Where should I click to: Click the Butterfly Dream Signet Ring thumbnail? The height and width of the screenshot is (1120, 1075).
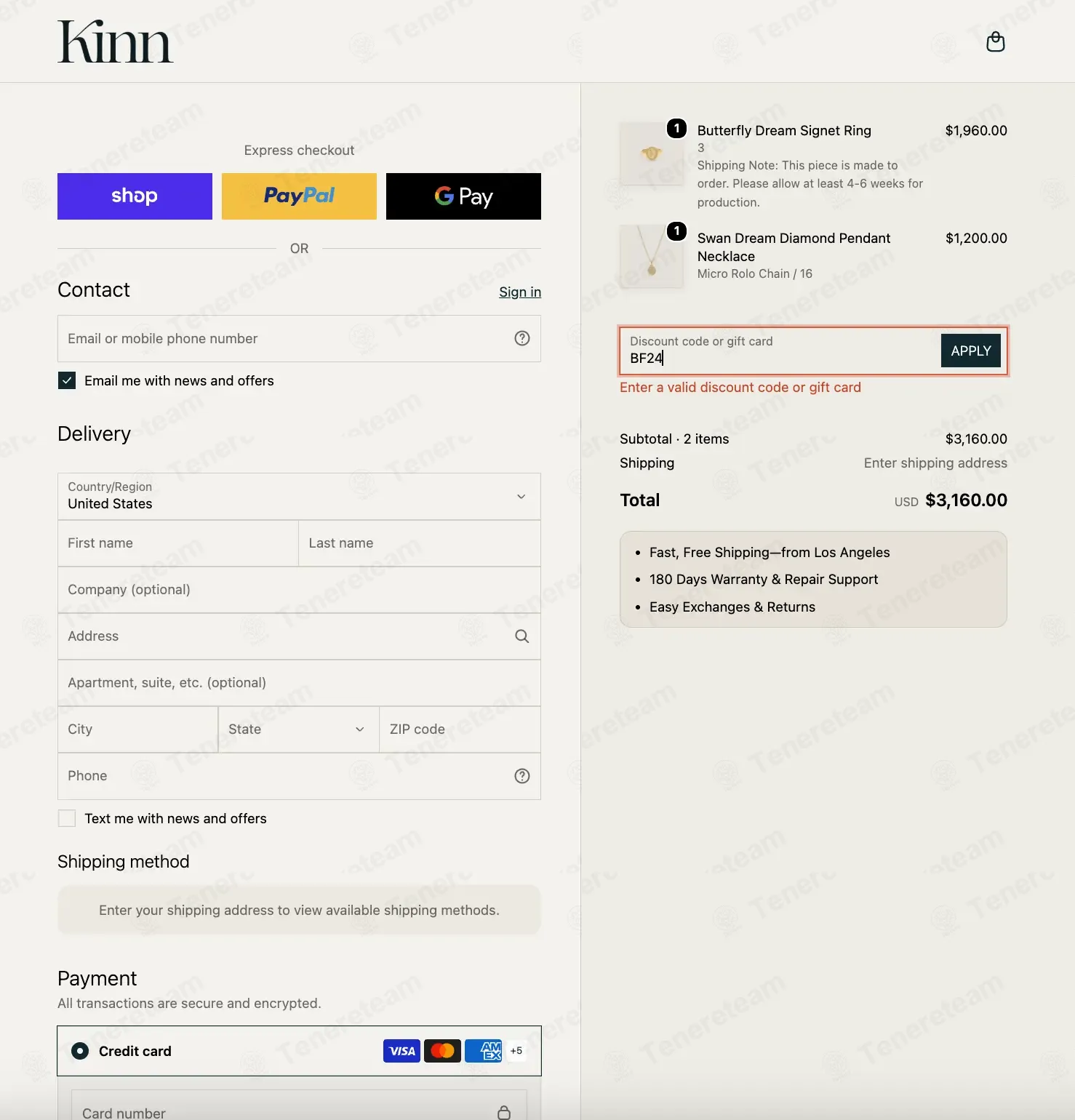[x=651, y=153]
